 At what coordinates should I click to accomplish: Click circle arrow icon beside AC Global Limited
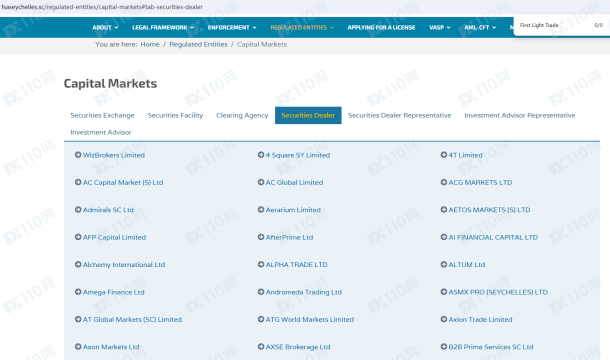pos(261,182)
